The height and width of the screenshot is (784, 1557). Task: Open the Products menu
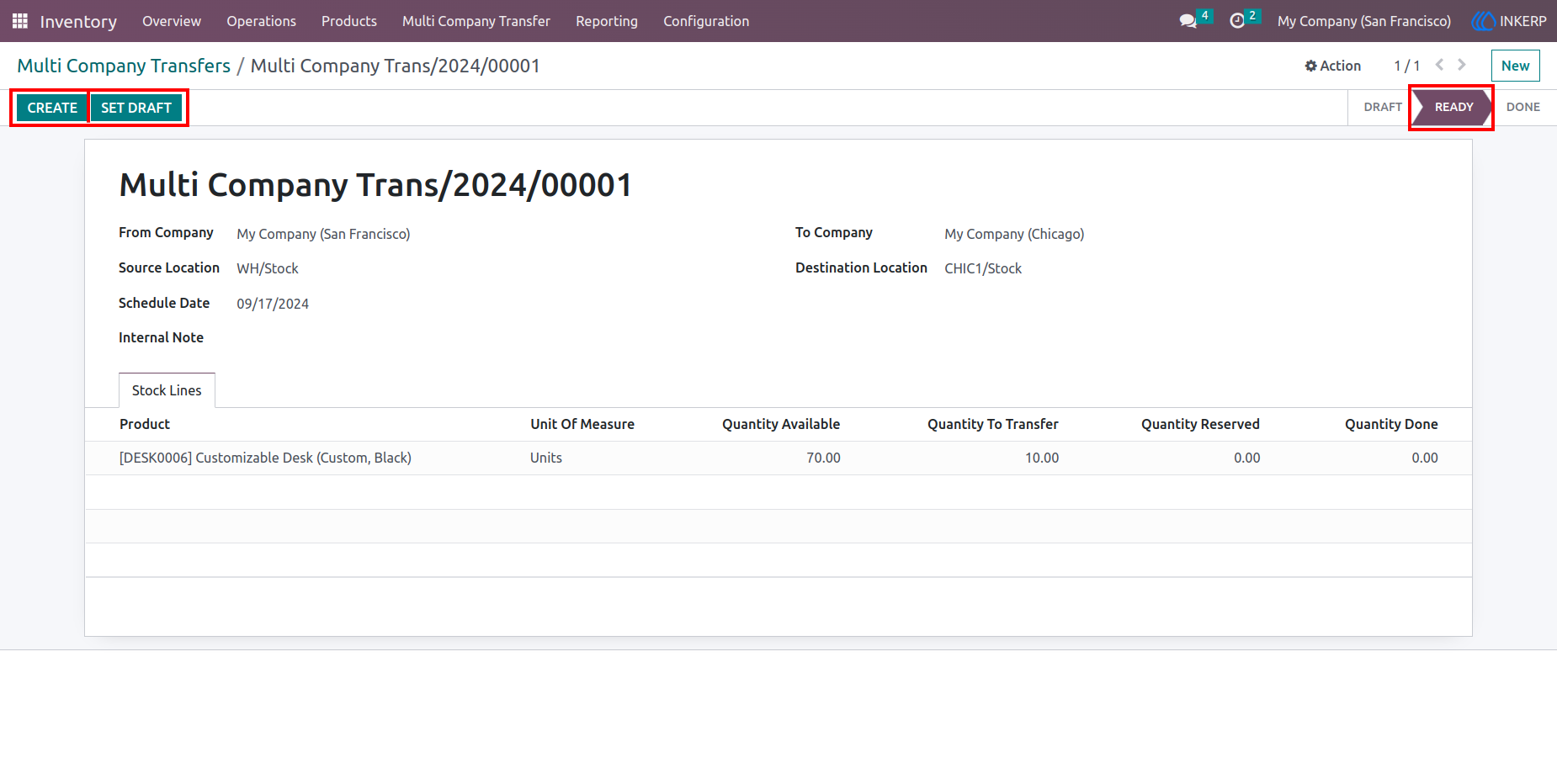[x=349, y=21]
